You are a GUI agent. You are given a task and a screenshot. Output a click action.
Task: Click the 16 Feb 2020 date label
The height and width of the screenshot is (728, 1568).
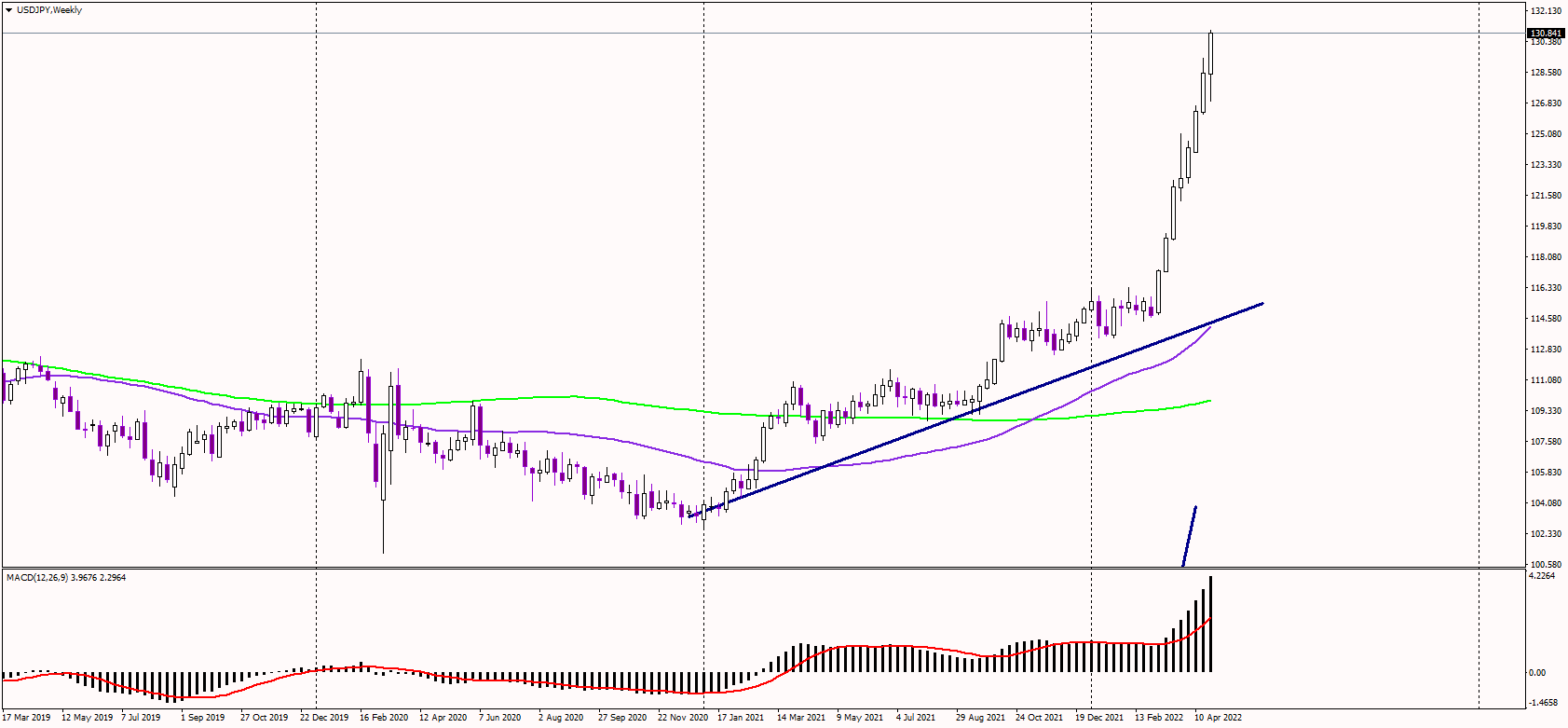384,718
